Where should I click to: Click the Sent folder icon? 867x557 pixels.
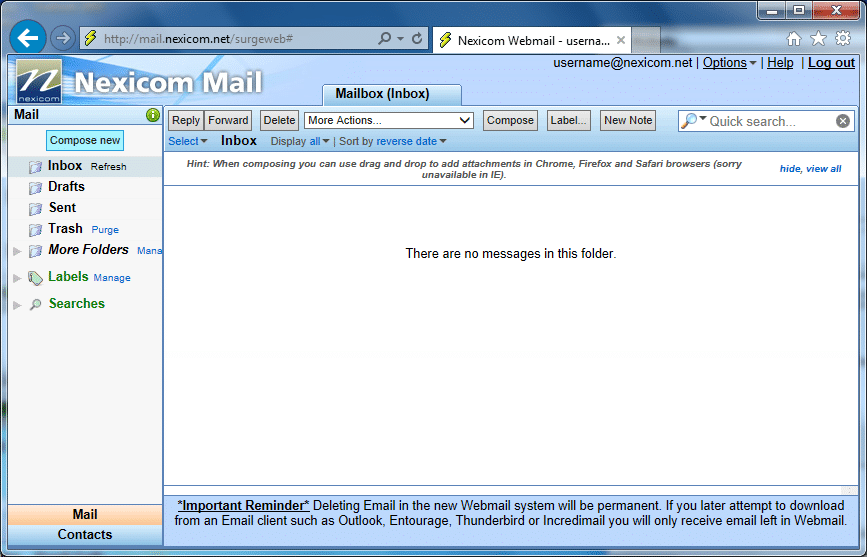click(35, 209)
